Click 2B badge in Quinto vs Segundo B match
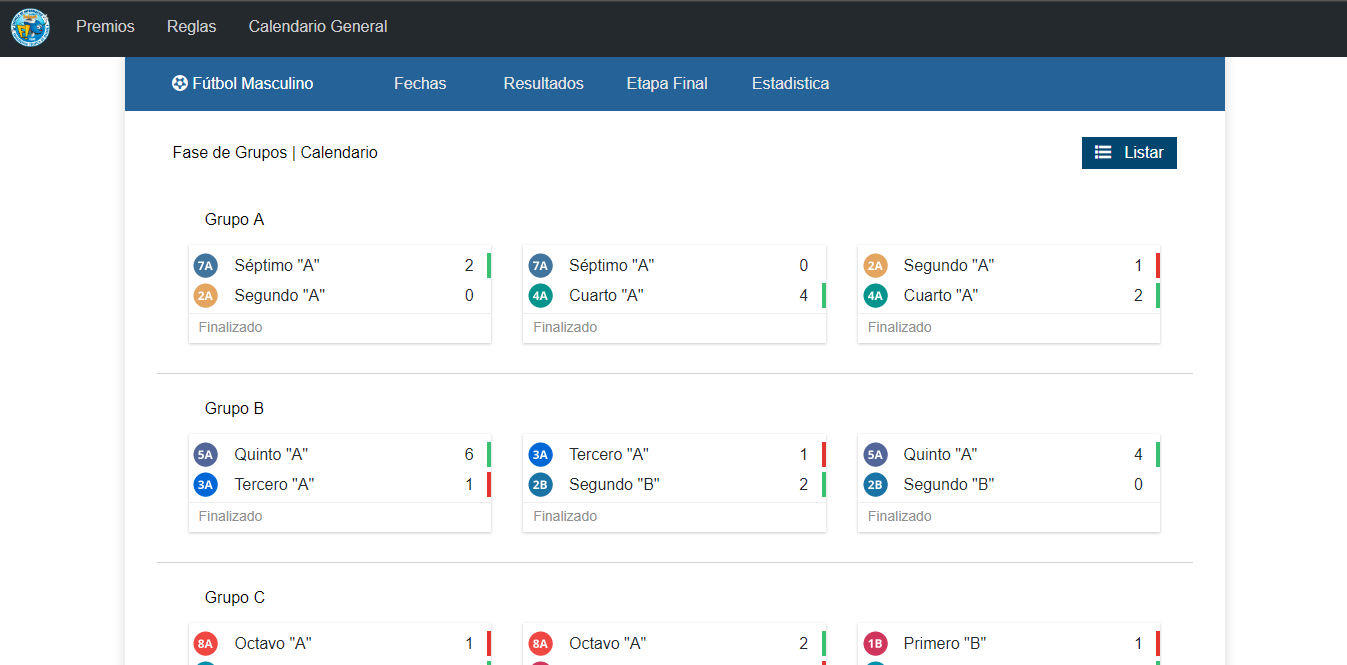Viewport: 1347px width, 665px height. [875, 485]
